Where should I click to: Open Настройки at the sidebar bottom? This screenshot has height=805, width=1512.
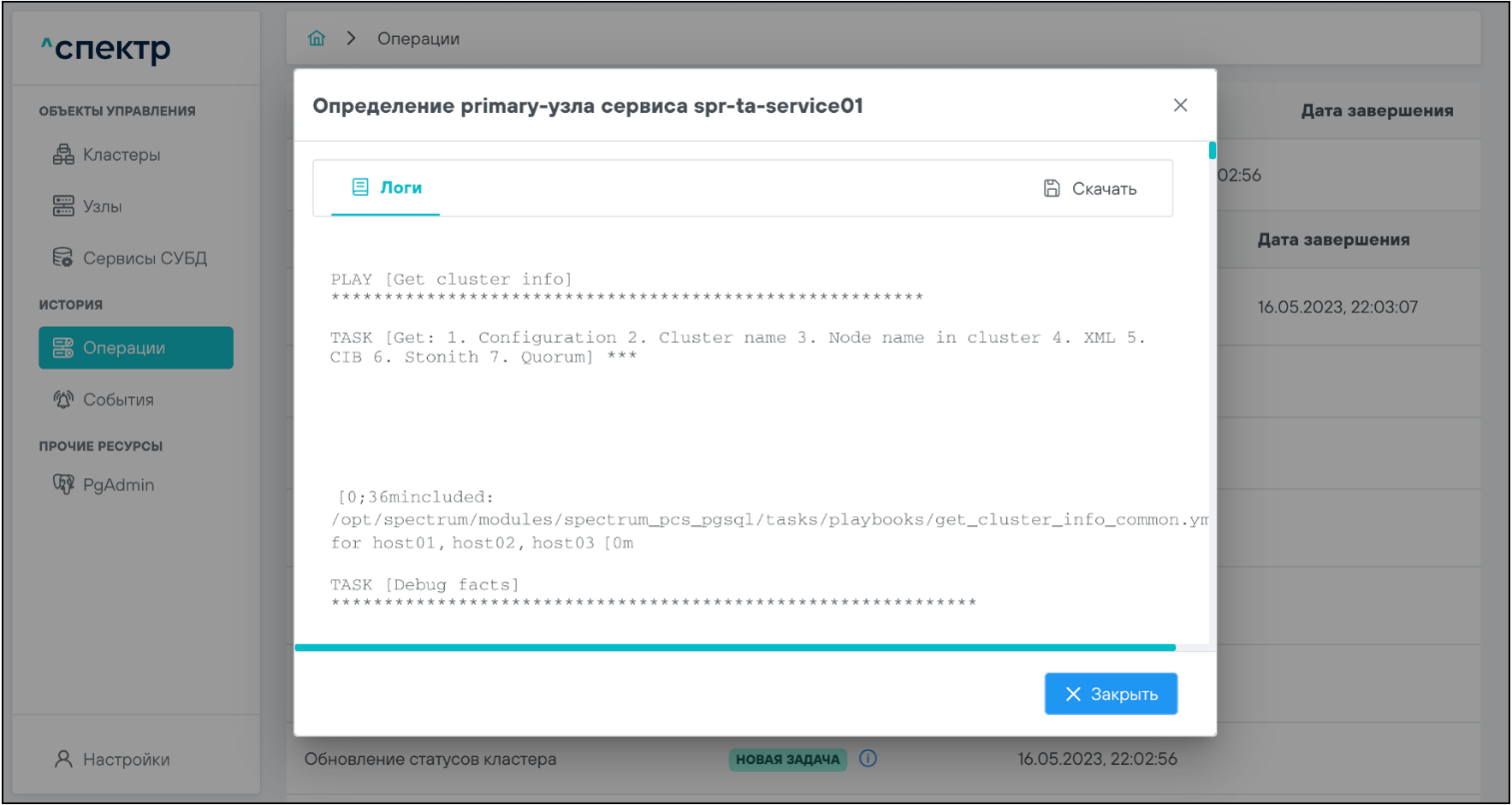pyautogui.click(x=127, y=759)
